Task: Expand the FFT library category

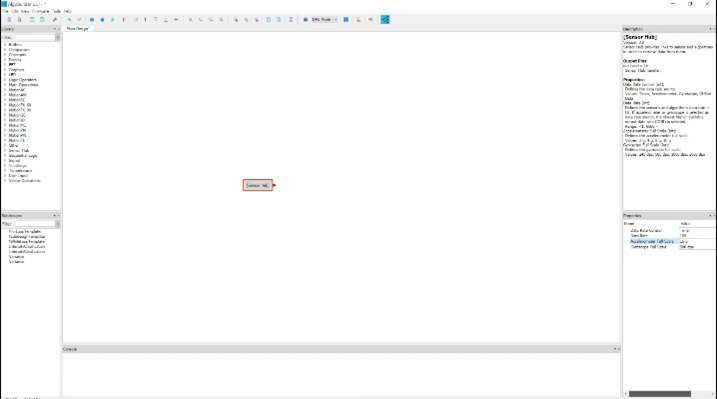Action: tap(5, 65)
